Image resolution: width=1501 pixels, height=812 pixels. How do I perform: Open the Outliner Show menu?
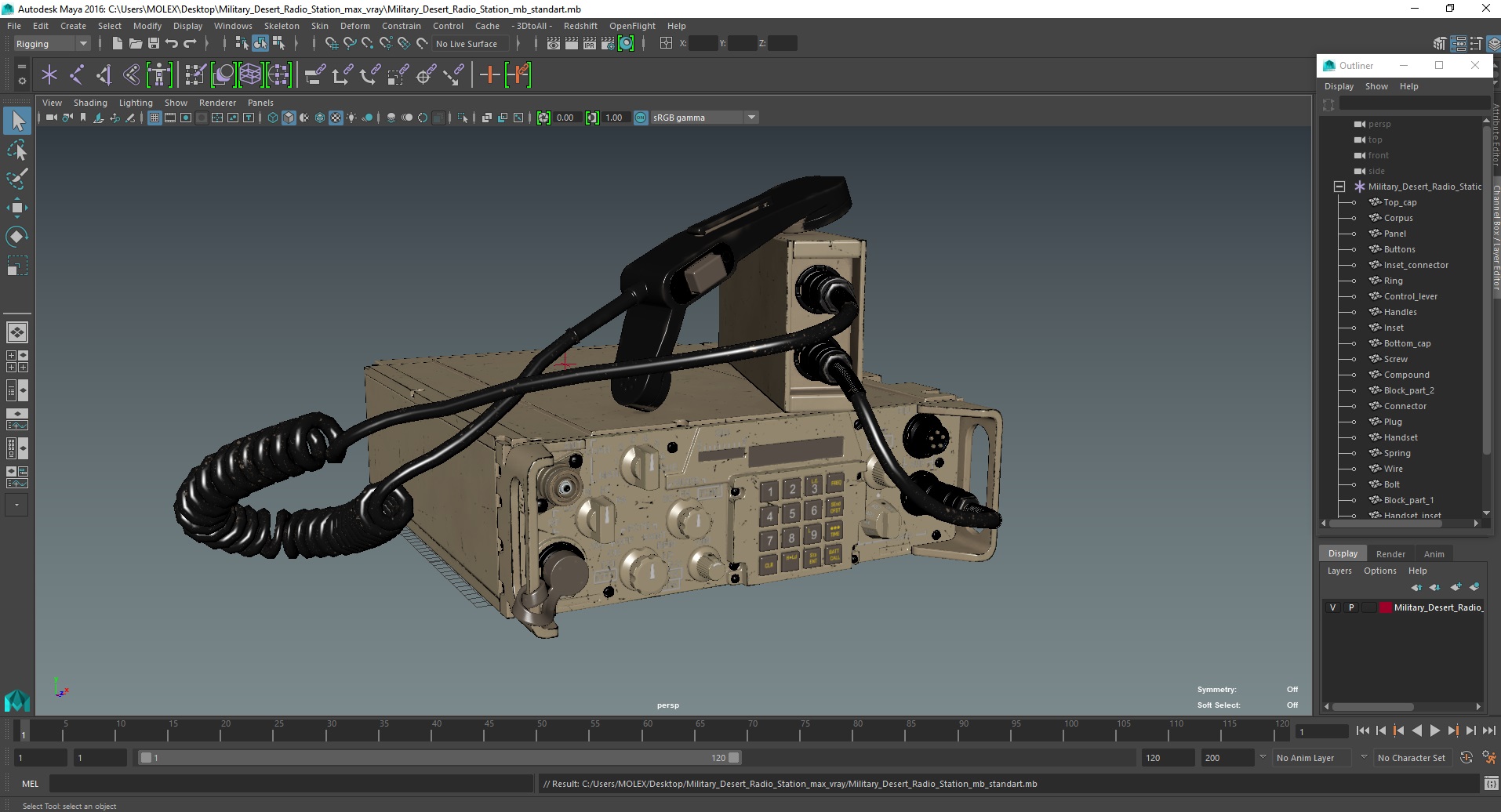tap(1376, 86)
